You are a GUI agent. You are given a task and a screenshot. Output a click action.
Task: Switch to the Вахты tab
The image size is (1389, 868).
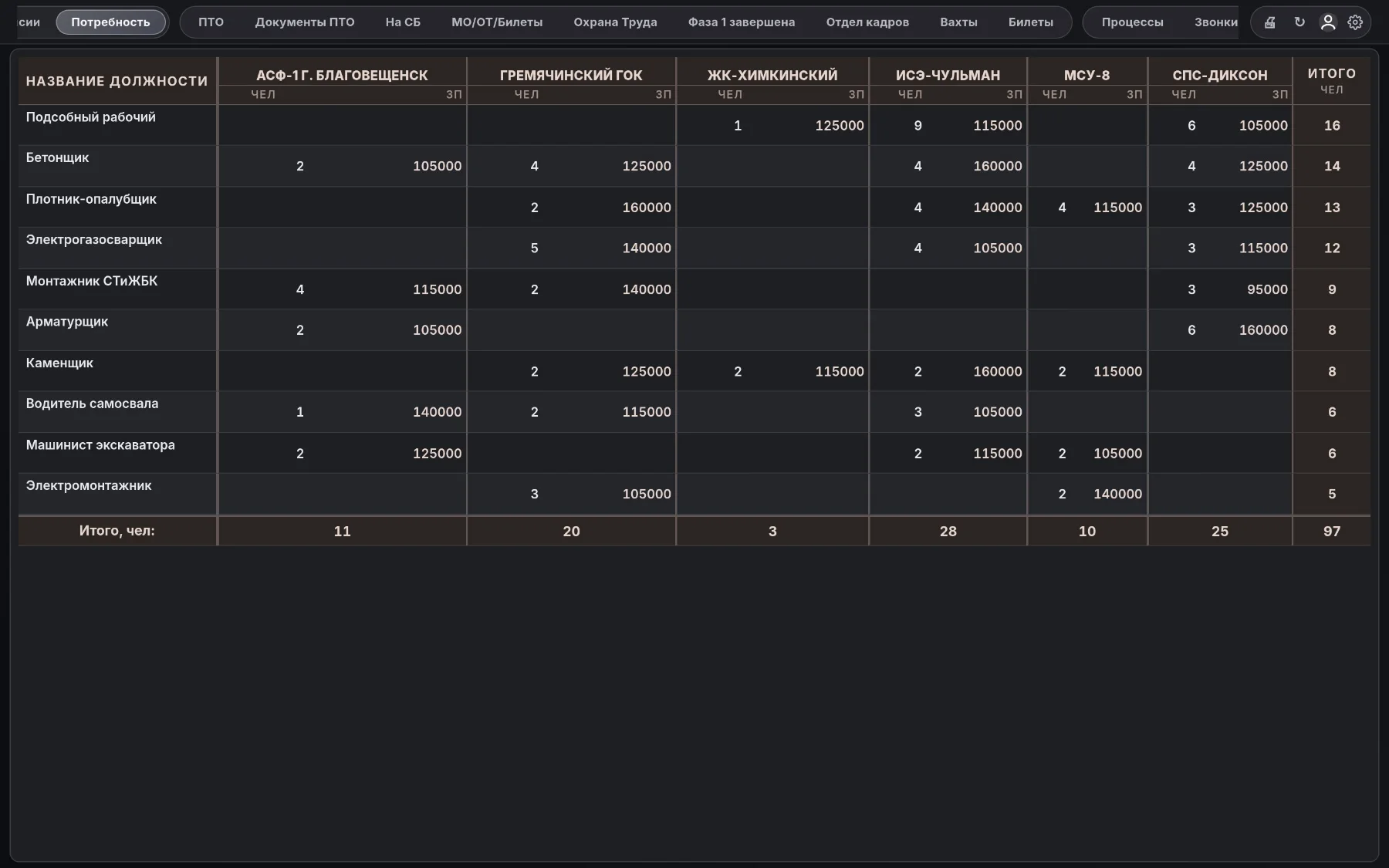[x=958, y=22]
